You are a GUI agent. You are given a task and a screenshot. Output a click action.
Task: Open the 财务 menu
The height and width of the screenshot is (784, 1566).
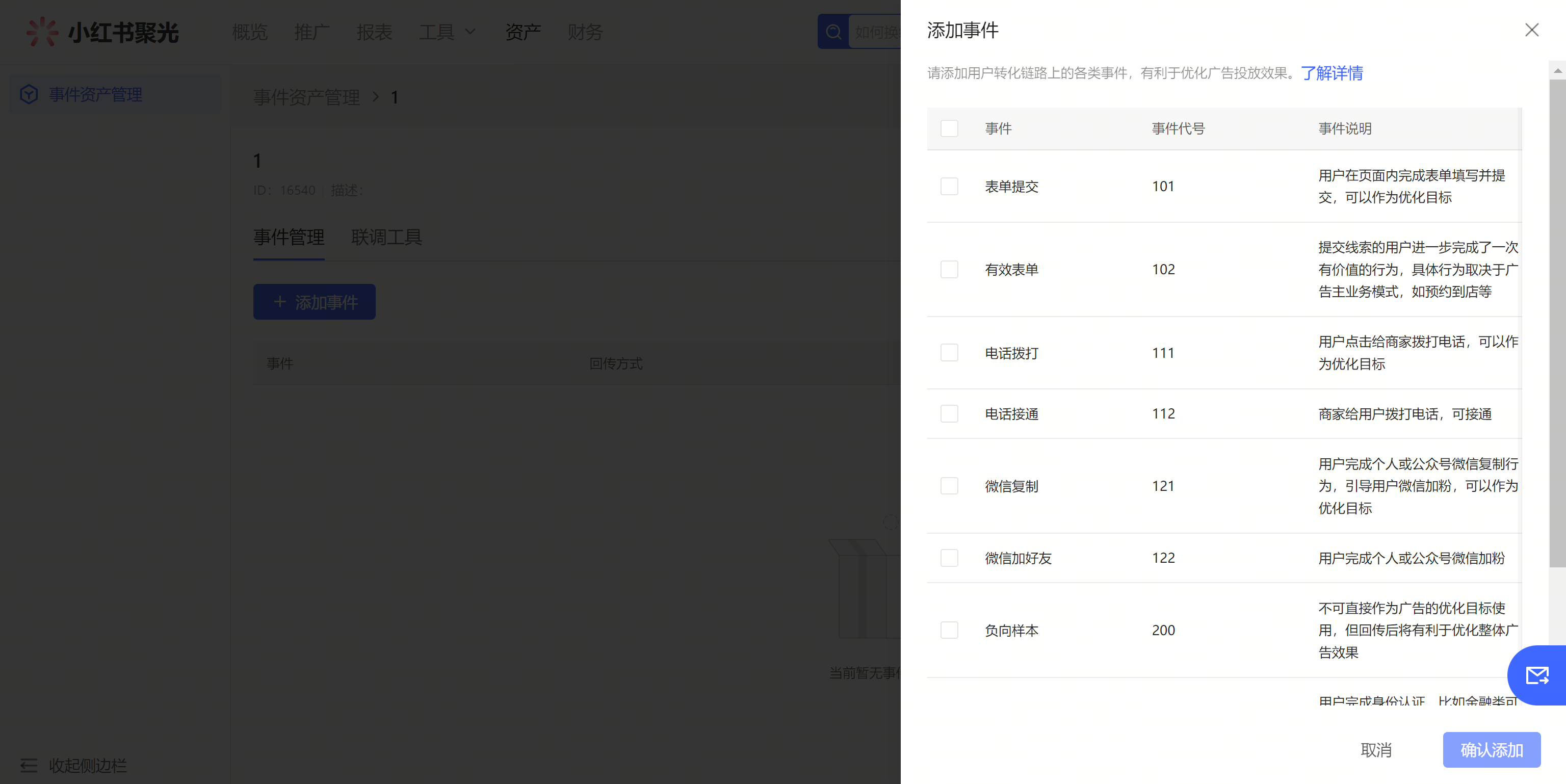585,32
